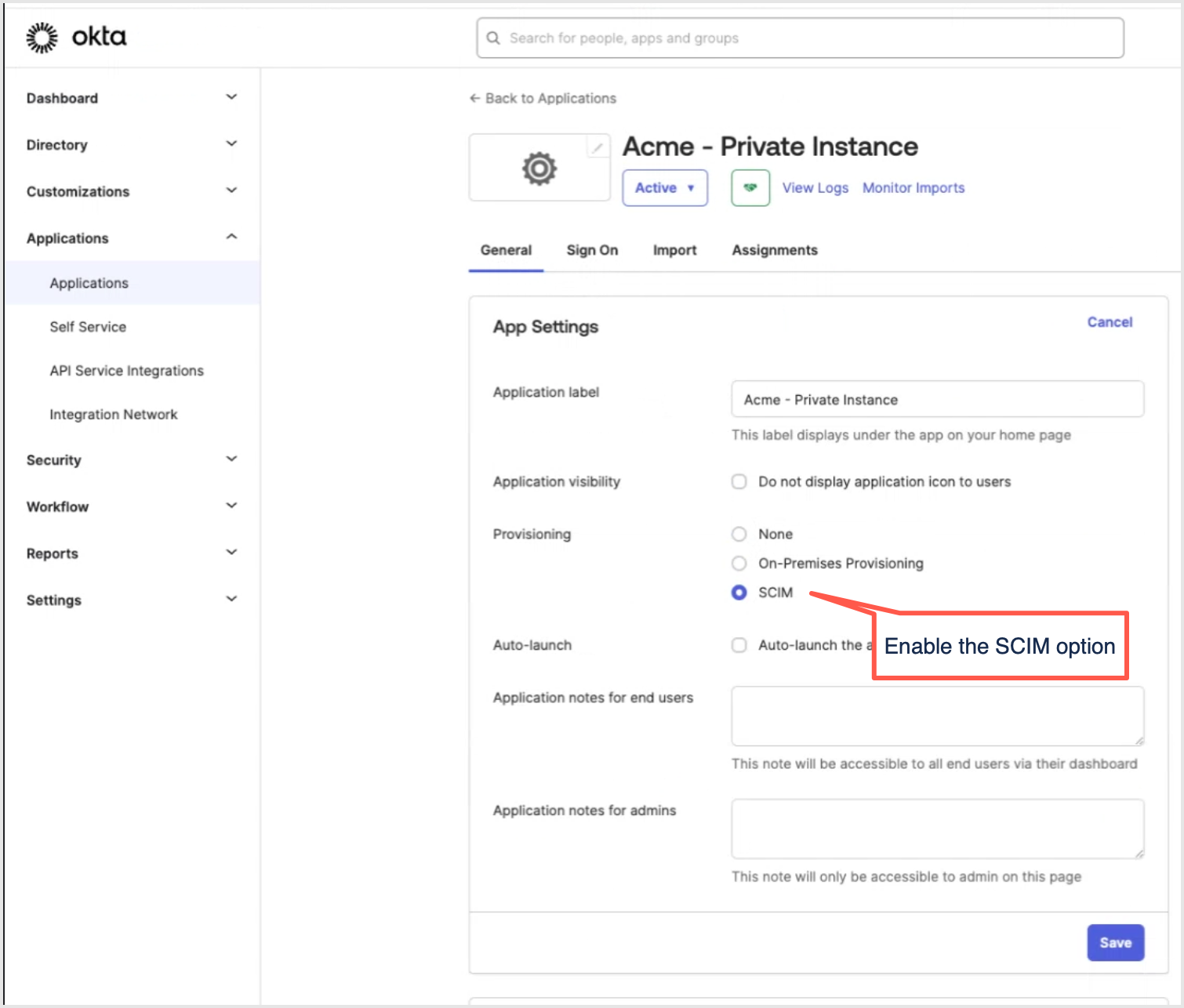Viewport: 1184px width, 1008px height.
Task: Click the pencil edit logo icon
Action: (x=597, y=147)
